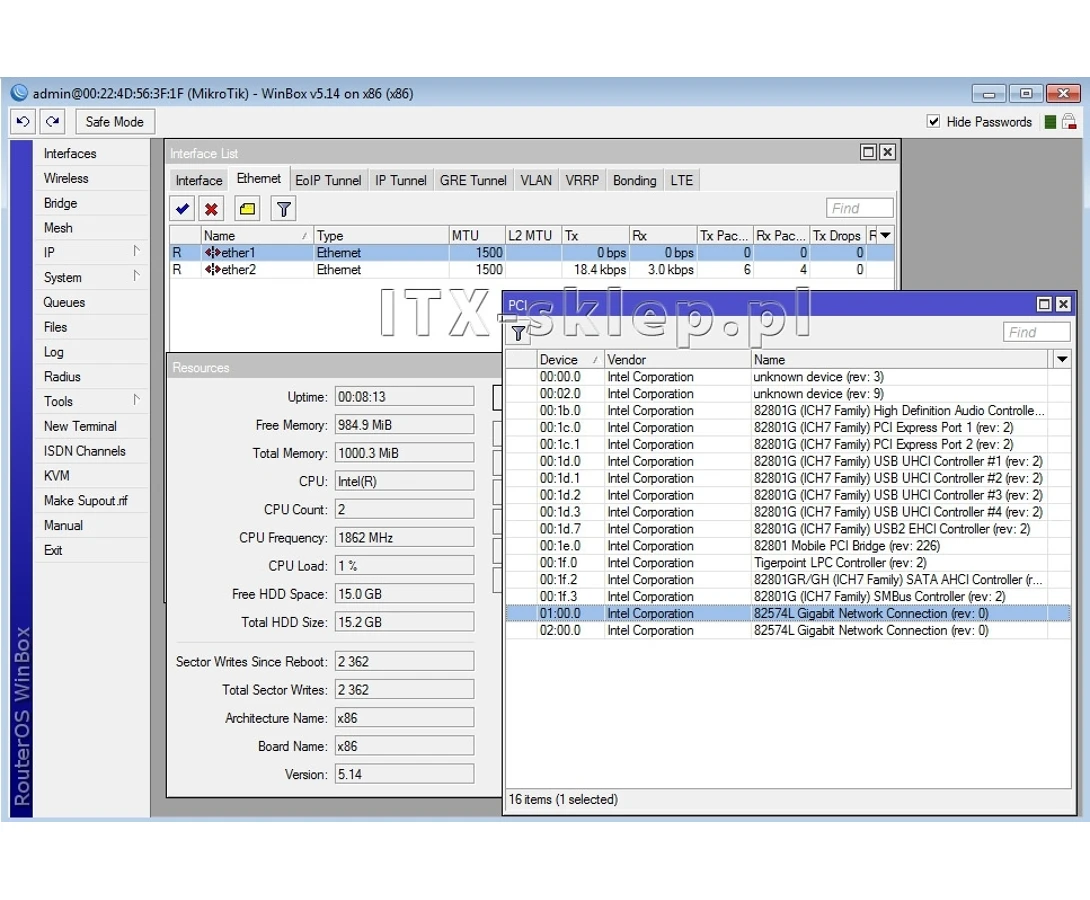Click the Vendor column header in PCI
This screenshot has height=900, width=1090.
tap(677, 359)
